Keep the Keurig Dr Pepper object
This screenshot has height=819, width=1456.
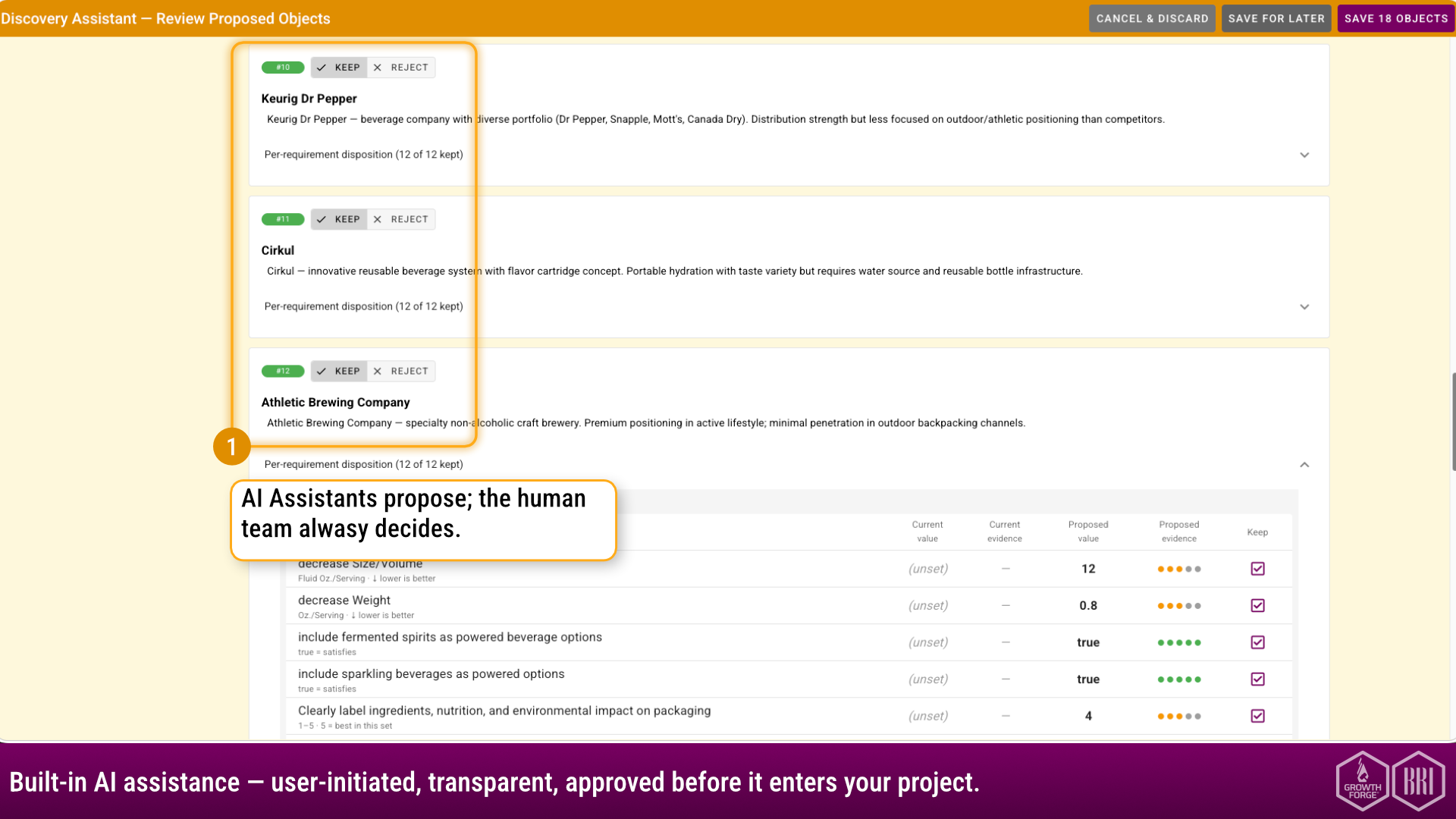[x=339, y=67]
